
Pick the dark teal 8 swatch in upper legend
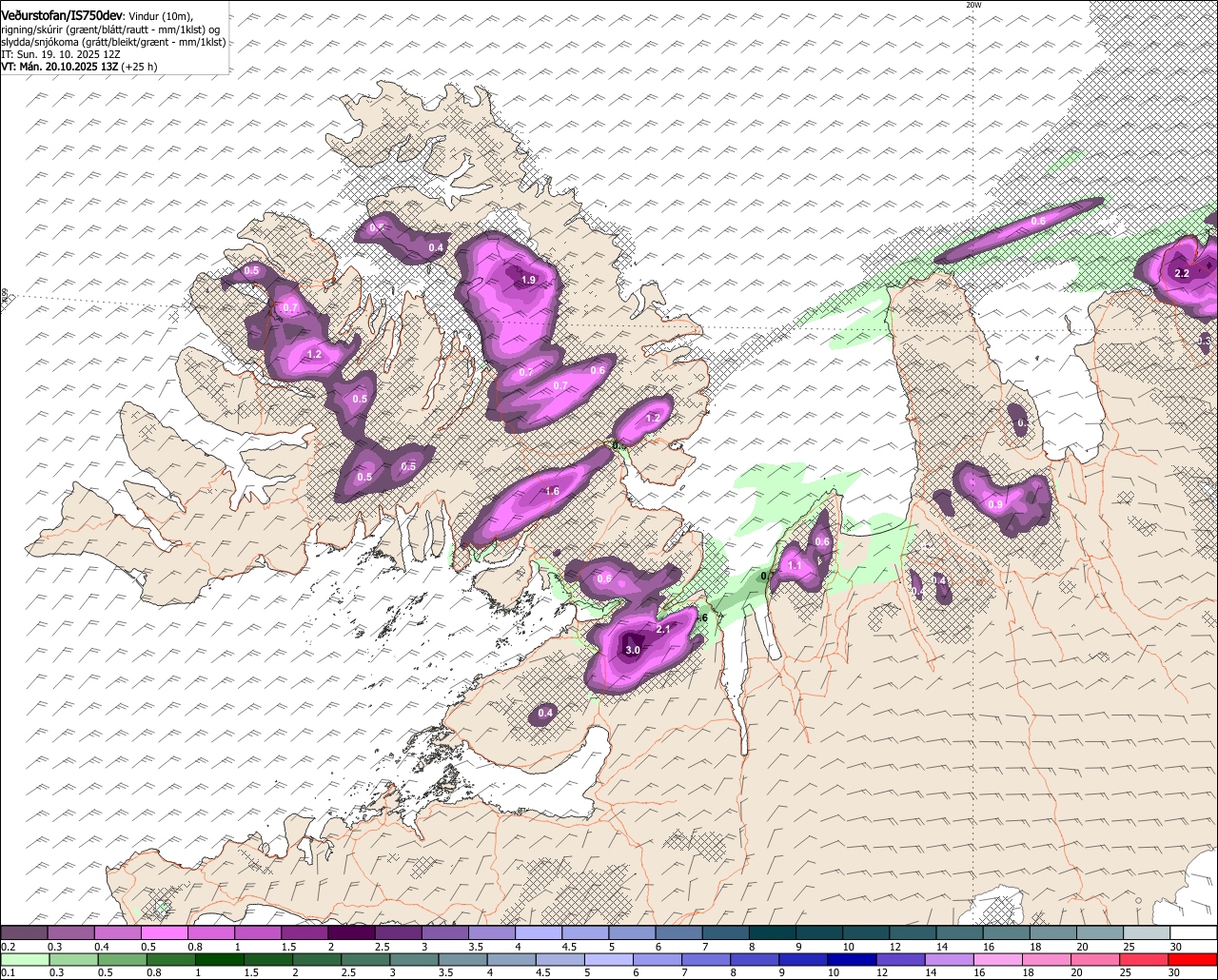click(x=773, y=932)
